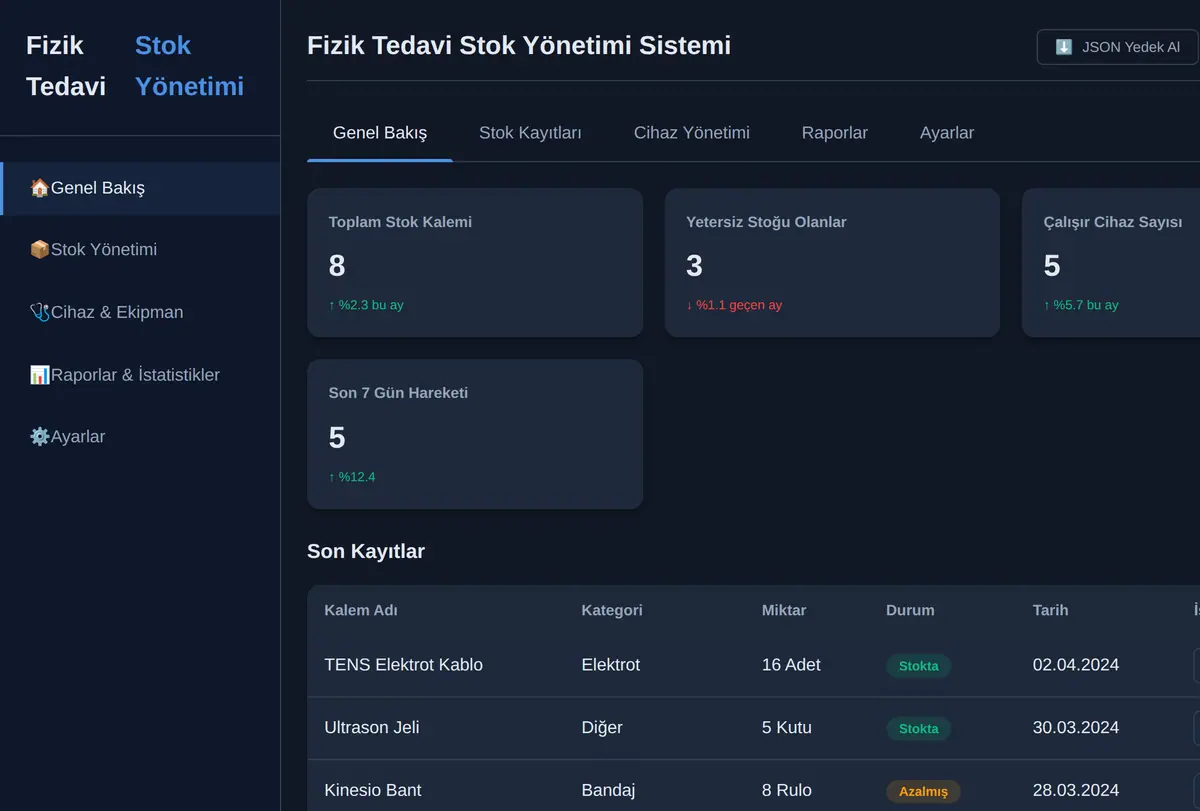1200x811 pixels.
Task: Open Stok Yönetimi in the sidebar
Action: click(140, 250)
